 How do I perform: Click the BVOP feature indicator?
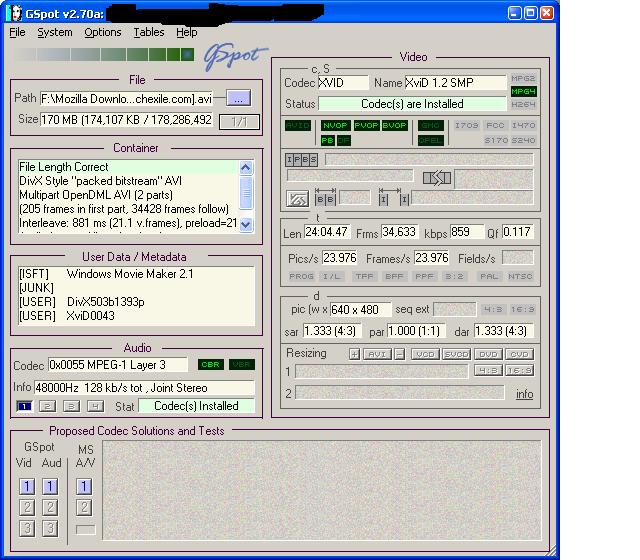pos(394,125)
